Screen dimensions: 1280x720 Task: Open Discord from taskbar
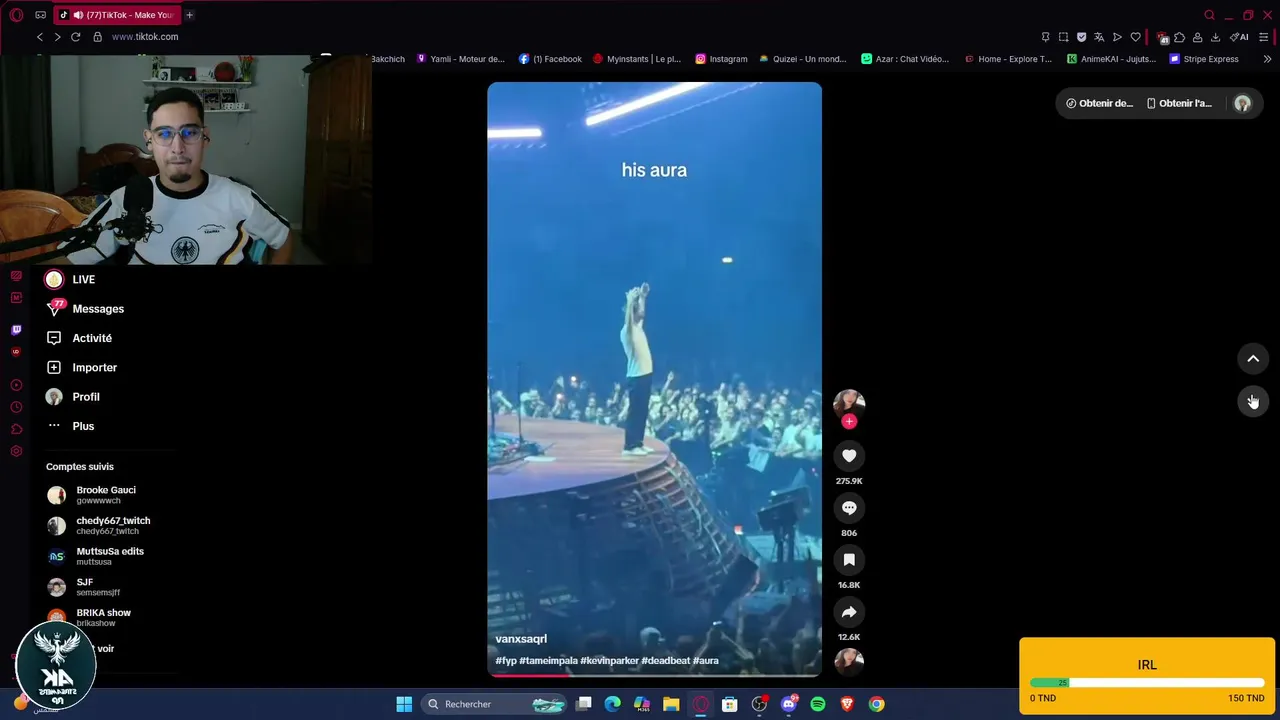pyautogui.click(x=789, y=704)
